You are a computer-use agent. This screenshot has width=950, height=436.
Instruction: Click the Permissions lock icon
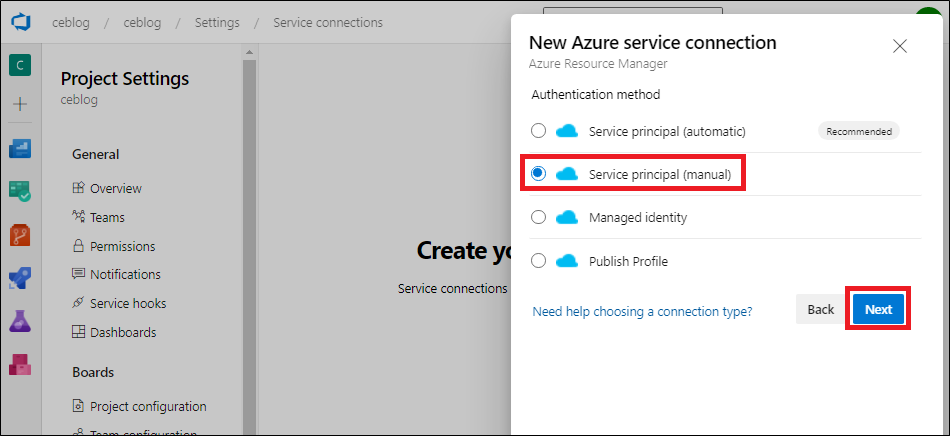pyautogui.click(x=78, y=246)
